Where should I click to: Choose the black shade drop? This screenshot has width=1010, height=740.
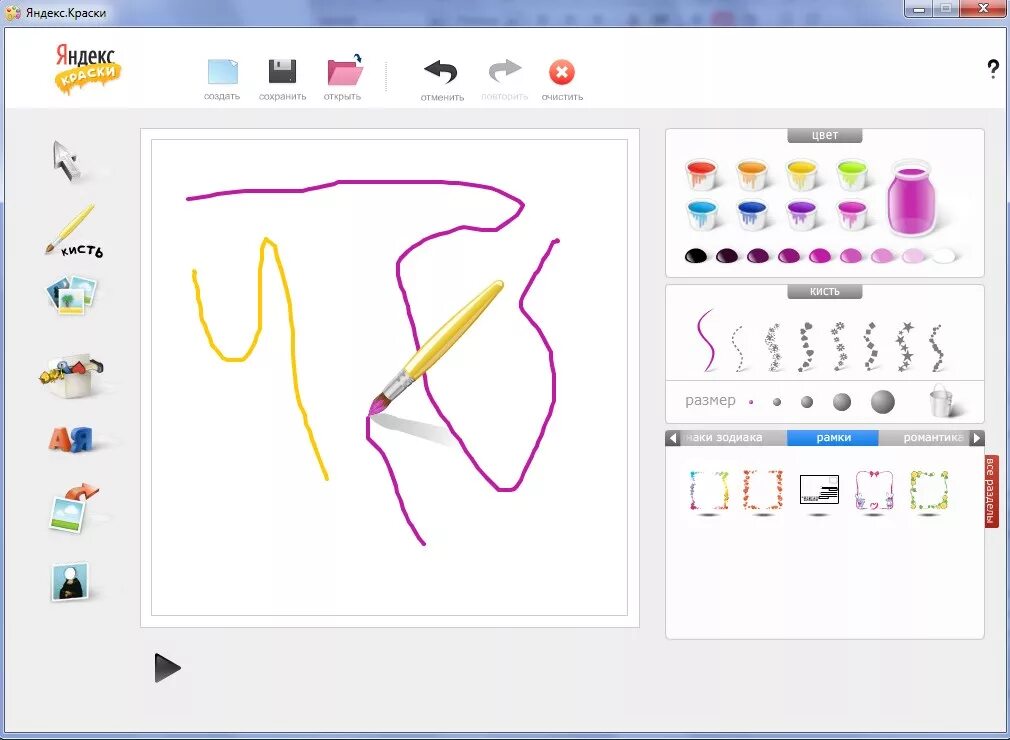click(696, 256)
